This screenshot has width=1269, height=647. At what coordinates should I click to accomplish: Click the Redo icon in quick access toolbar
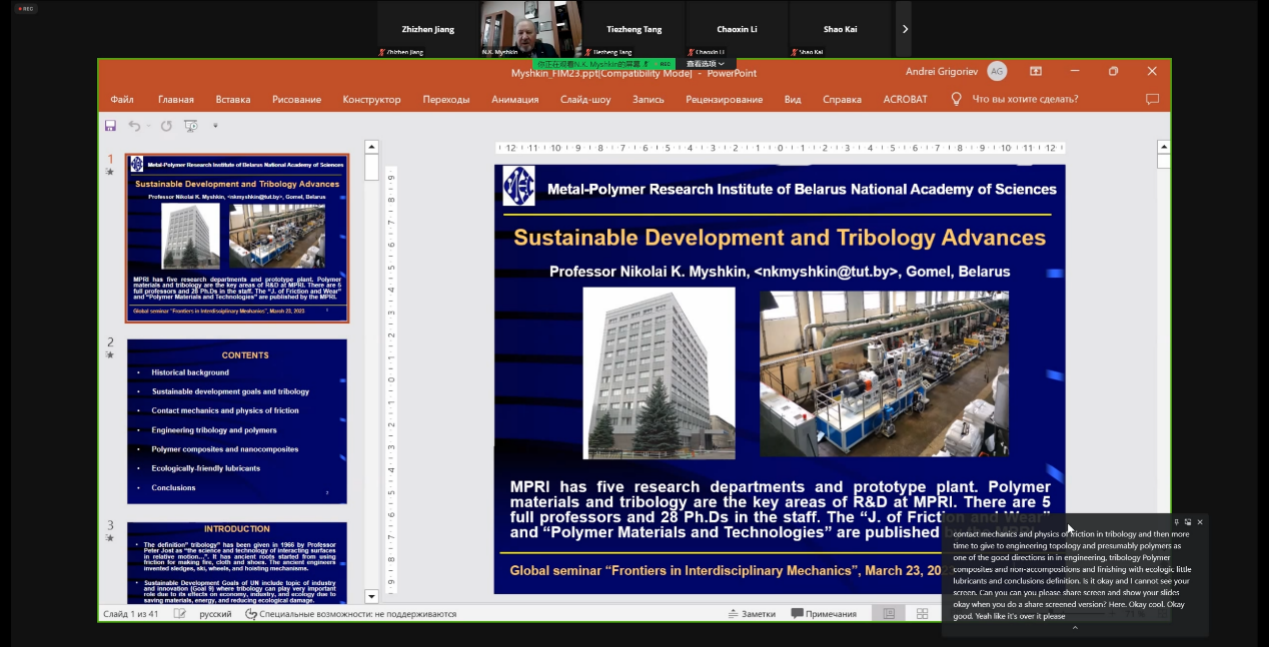(166, 126)
